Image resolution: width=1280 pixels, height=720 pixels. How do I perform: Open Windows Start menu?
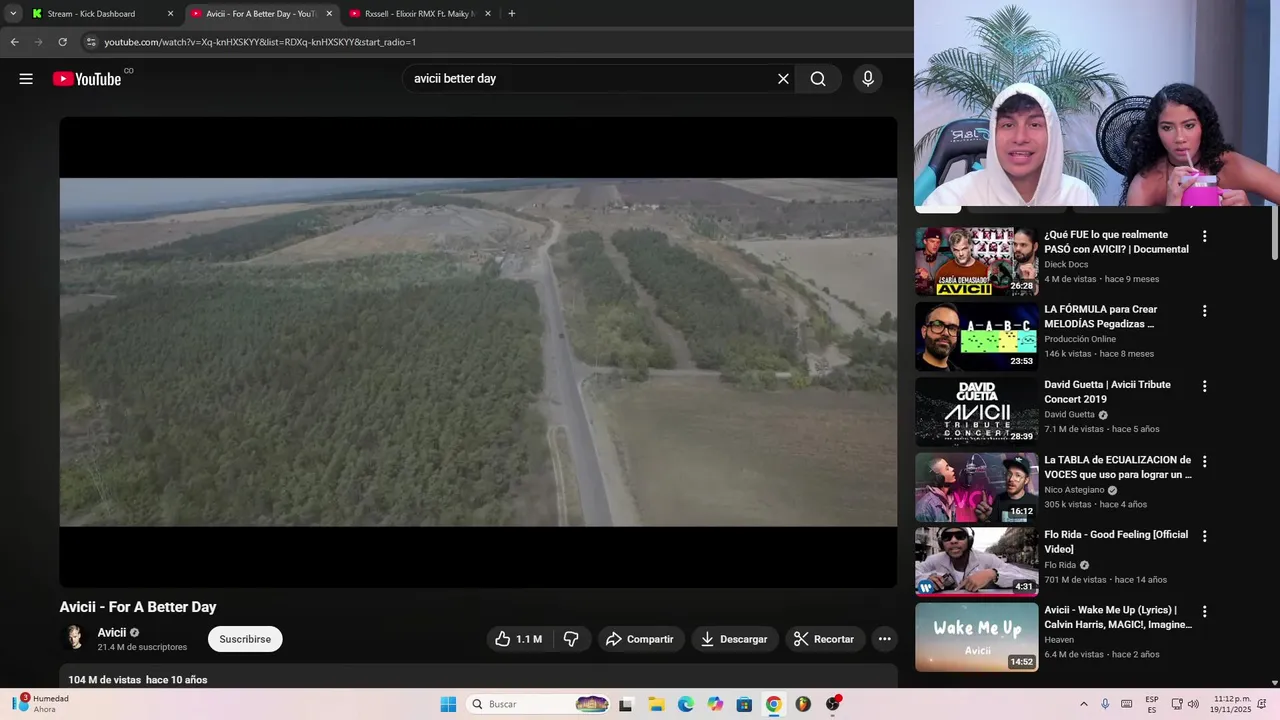tap(448, 704)
